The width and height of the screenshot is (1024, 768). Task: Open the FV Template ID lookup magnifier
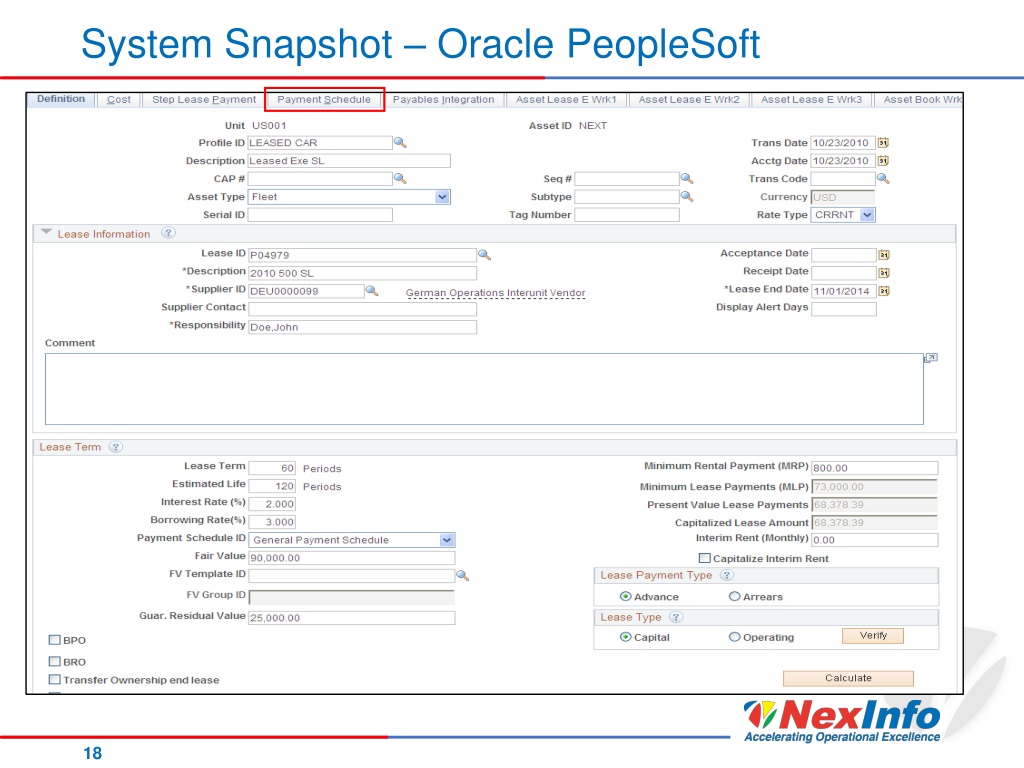point(462,575)
